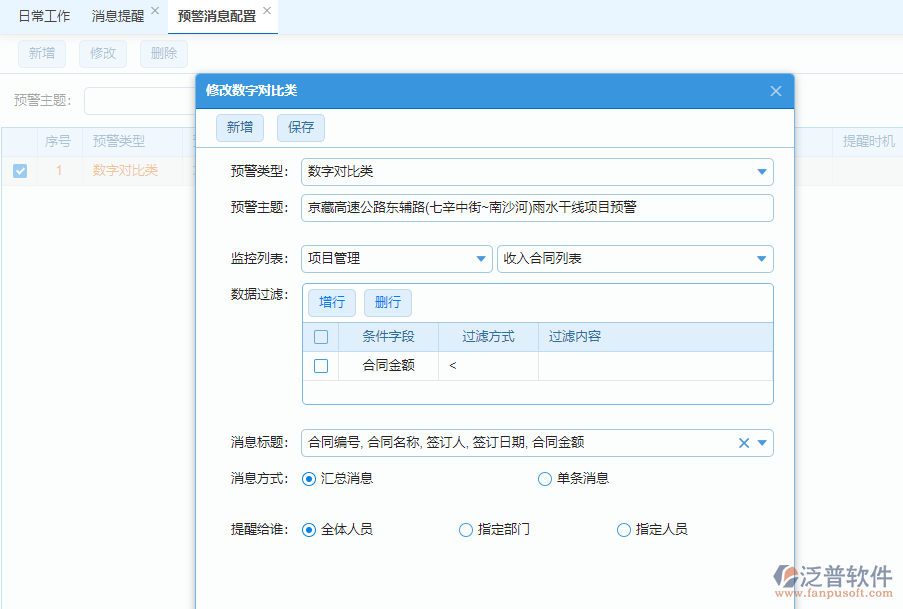Click the 删除 button on the main toolbar

pyautogui.click(x=163, y=53)
